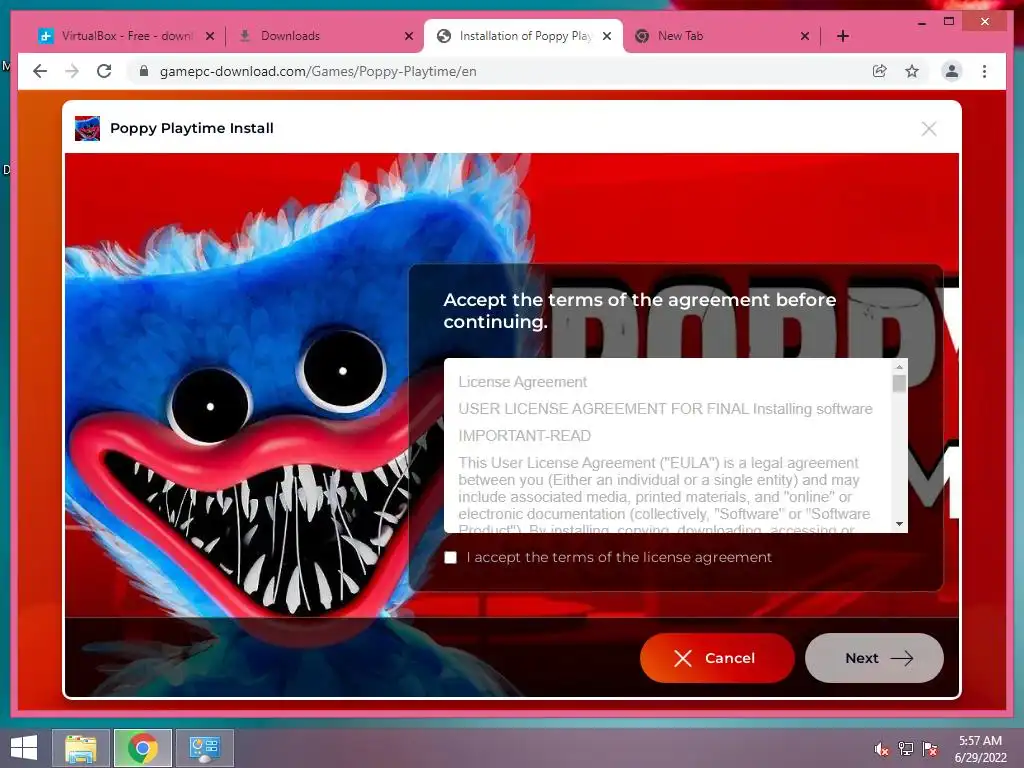
Task: Minimize the Chrome window
Action: 921,23
